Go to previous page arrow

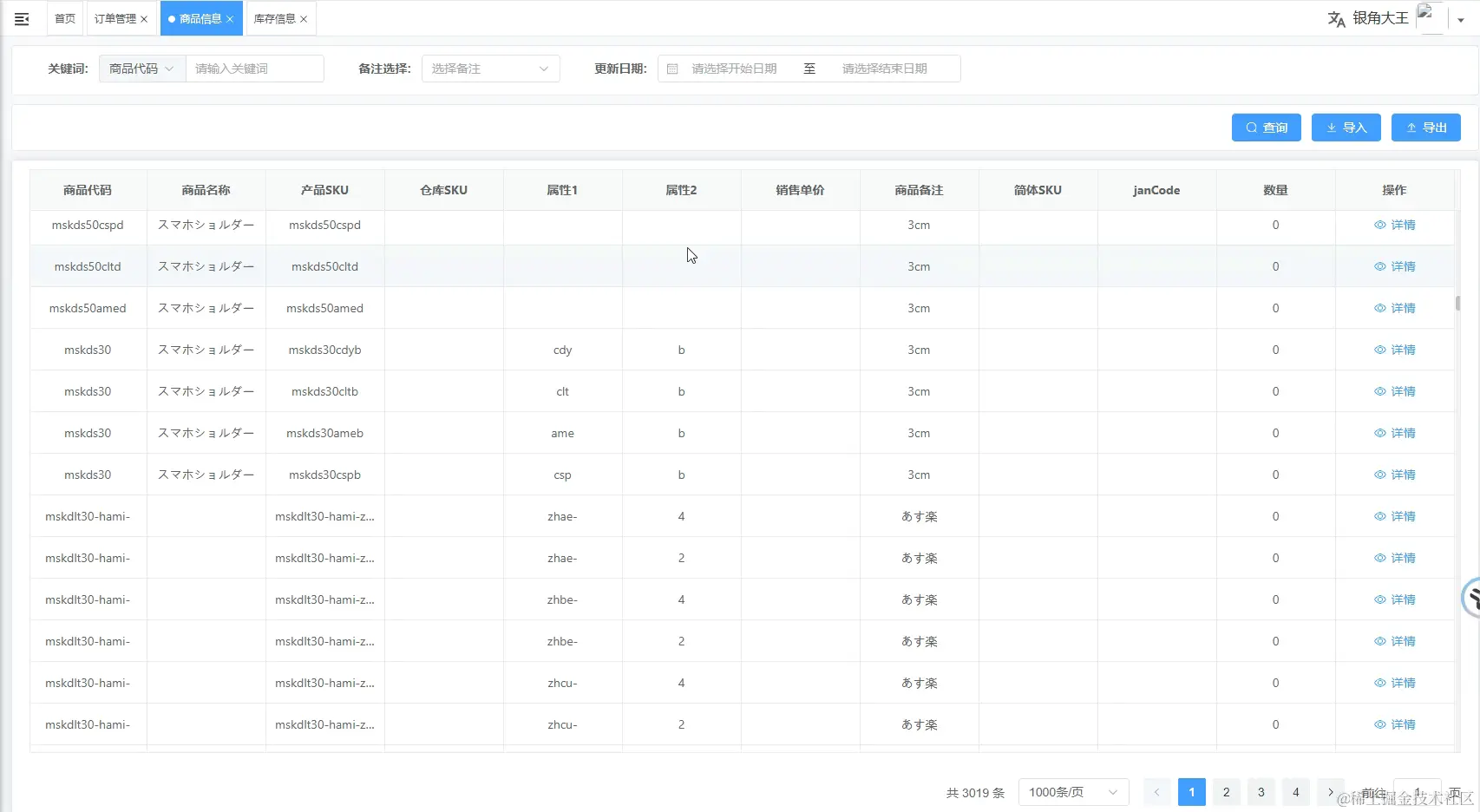pos(1156,792)
